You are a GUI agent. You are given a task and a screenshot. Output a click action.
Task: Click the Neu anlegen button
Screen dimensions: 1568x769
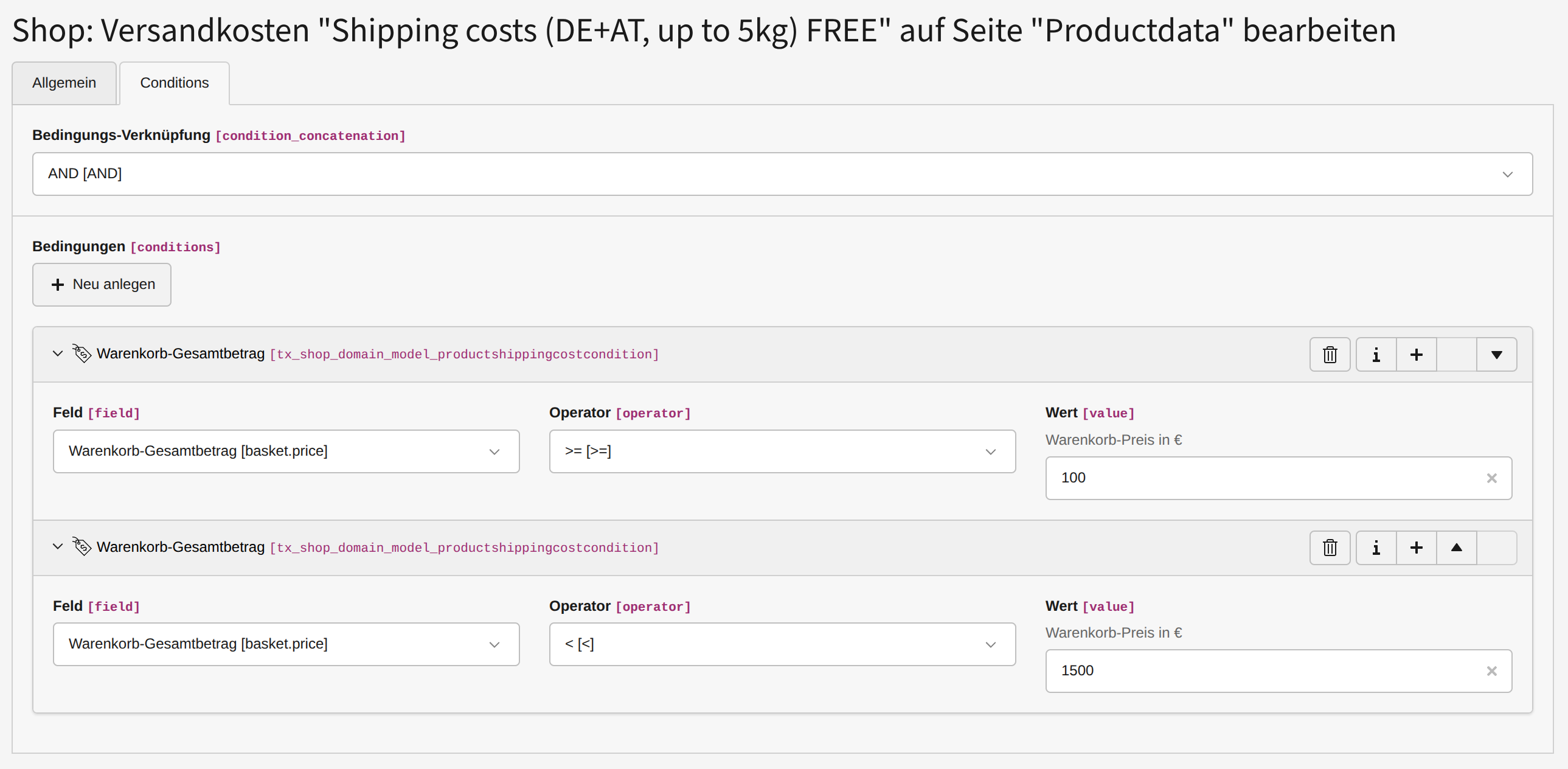[x=102, y=284]
